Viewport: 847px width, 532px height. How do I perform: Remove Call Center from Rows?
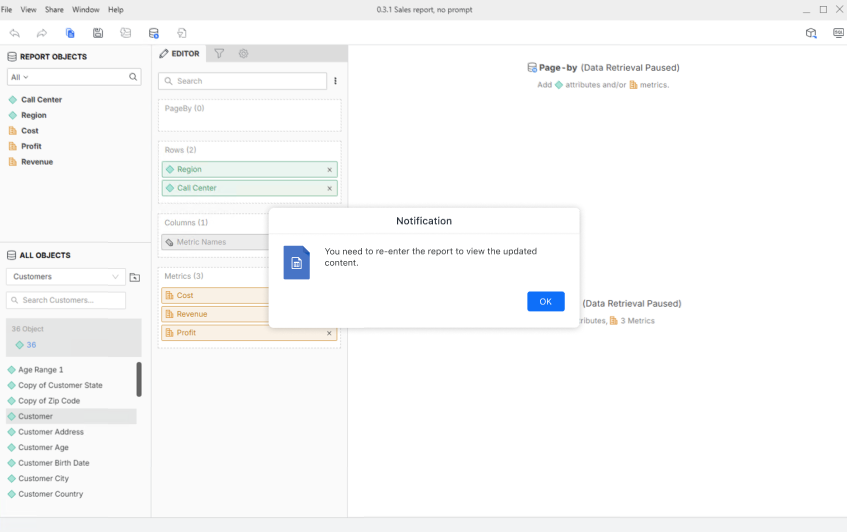(329, 188)
